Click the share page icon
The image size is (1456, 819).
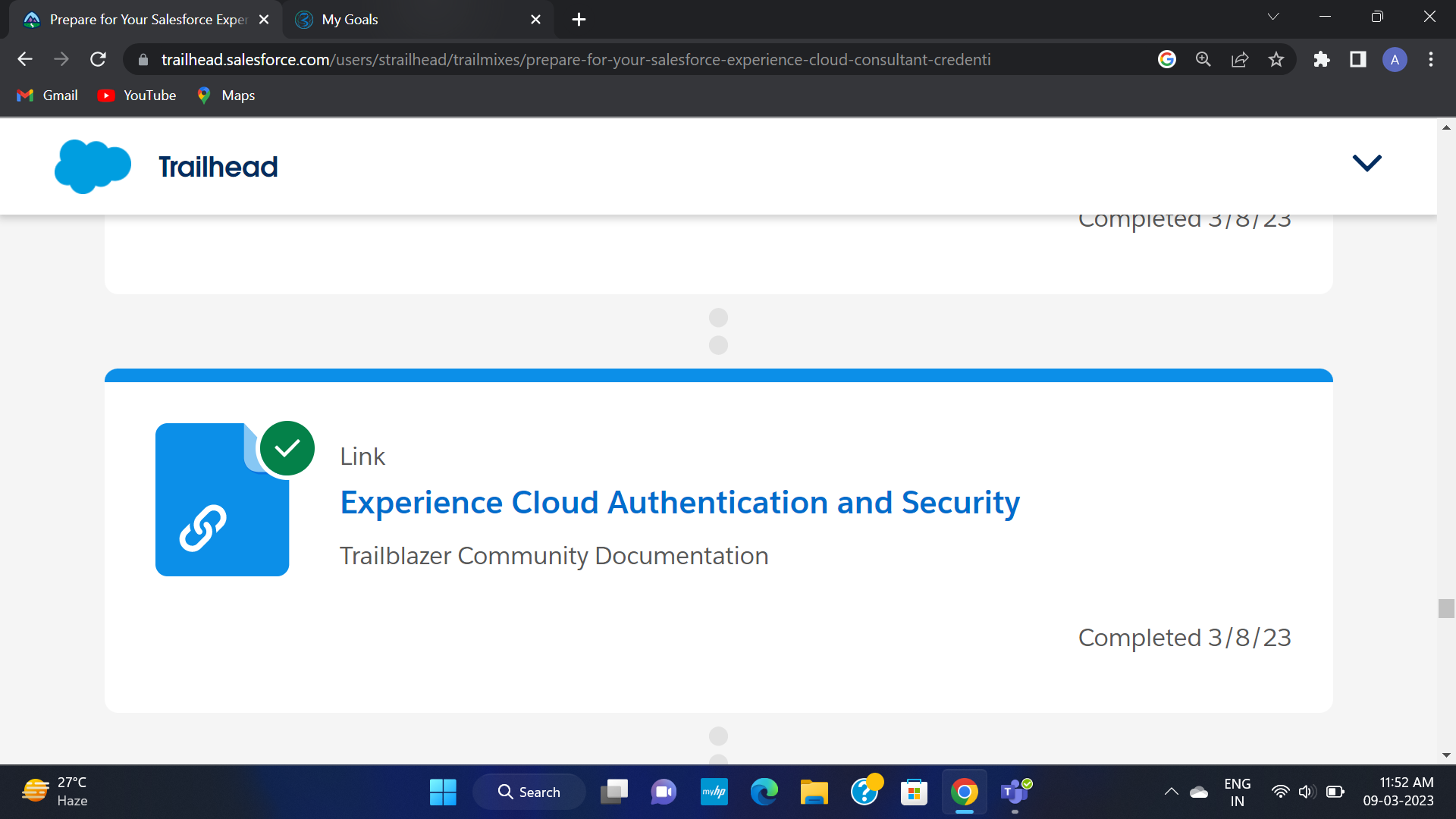[x=1240, y=59]
